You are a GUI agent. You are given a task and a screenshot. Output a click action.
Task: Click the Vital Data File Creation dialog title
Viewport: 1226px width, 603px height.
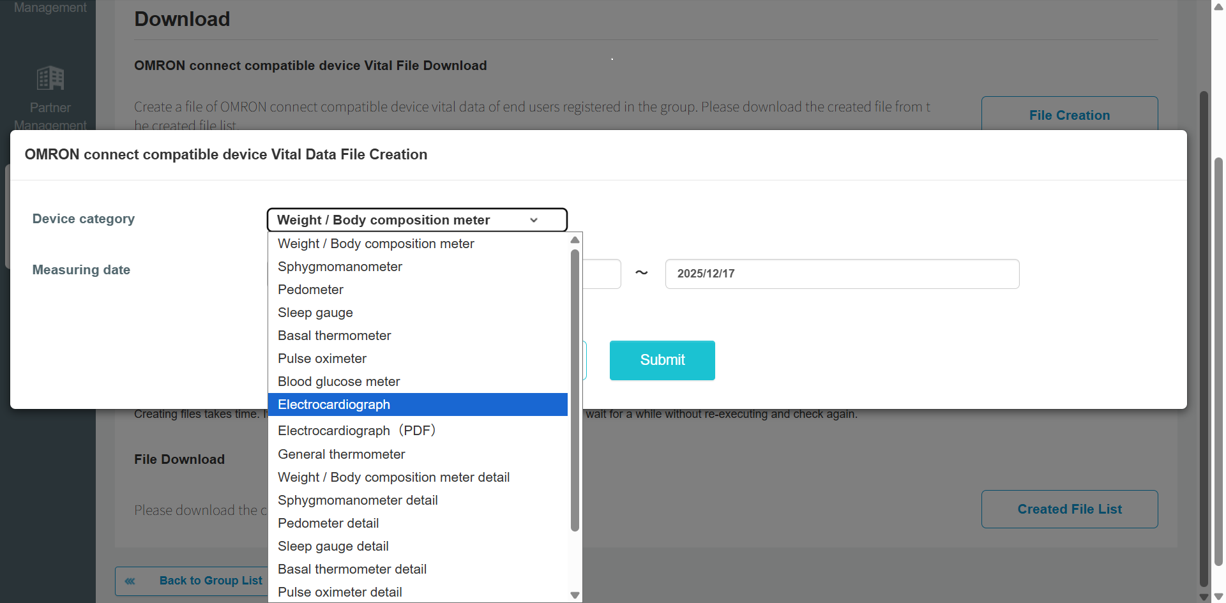[226, 155]
